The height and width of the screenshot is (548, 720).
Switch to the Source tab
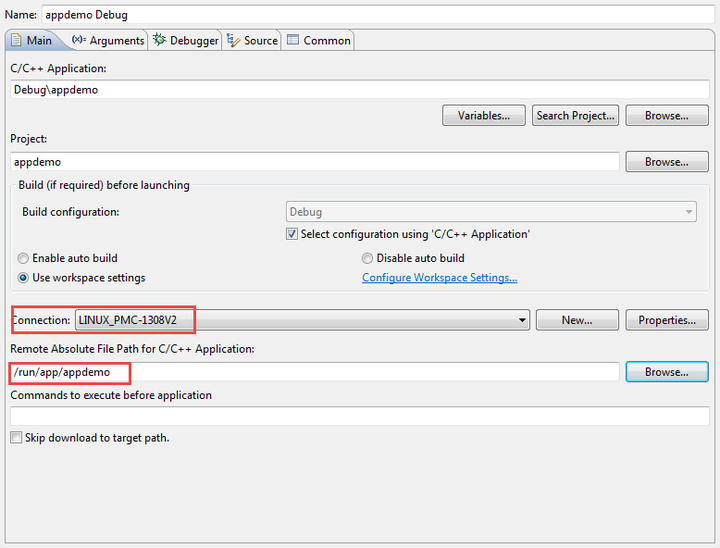click(252, 40)
